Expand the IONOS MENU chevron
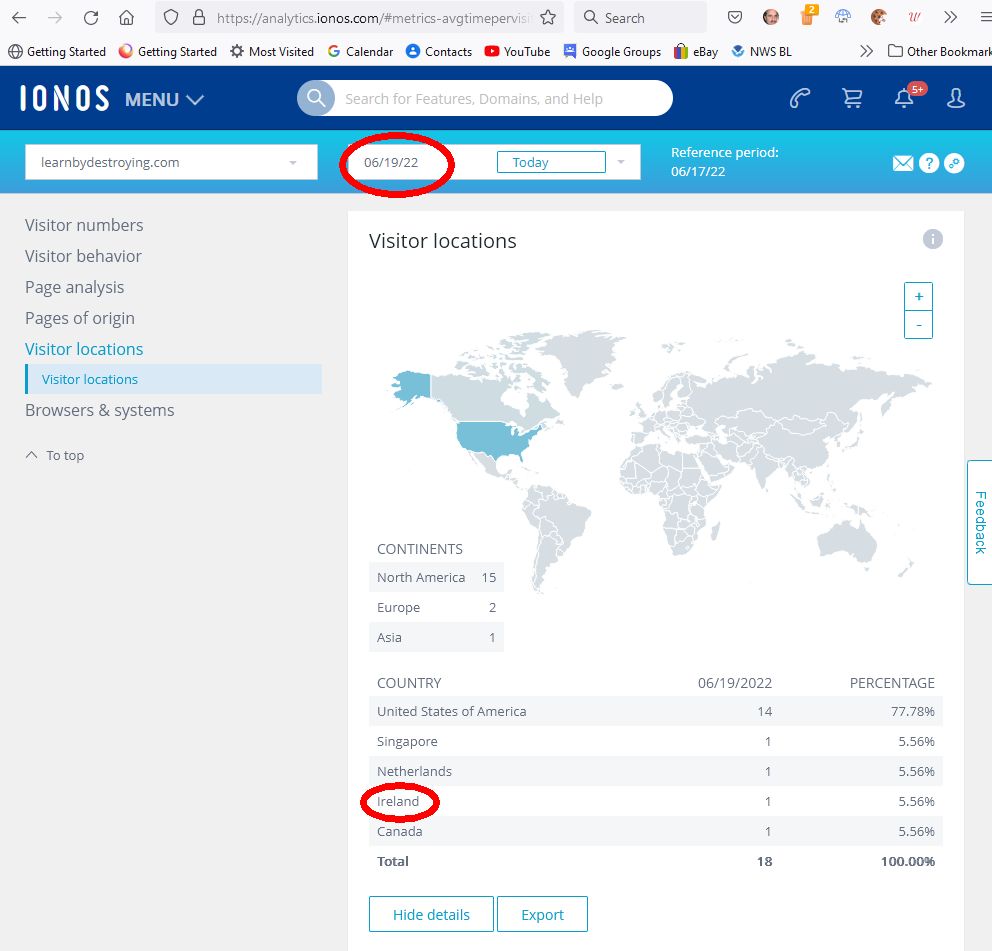Screen dimensions: 992x951 tap(195, 100)
